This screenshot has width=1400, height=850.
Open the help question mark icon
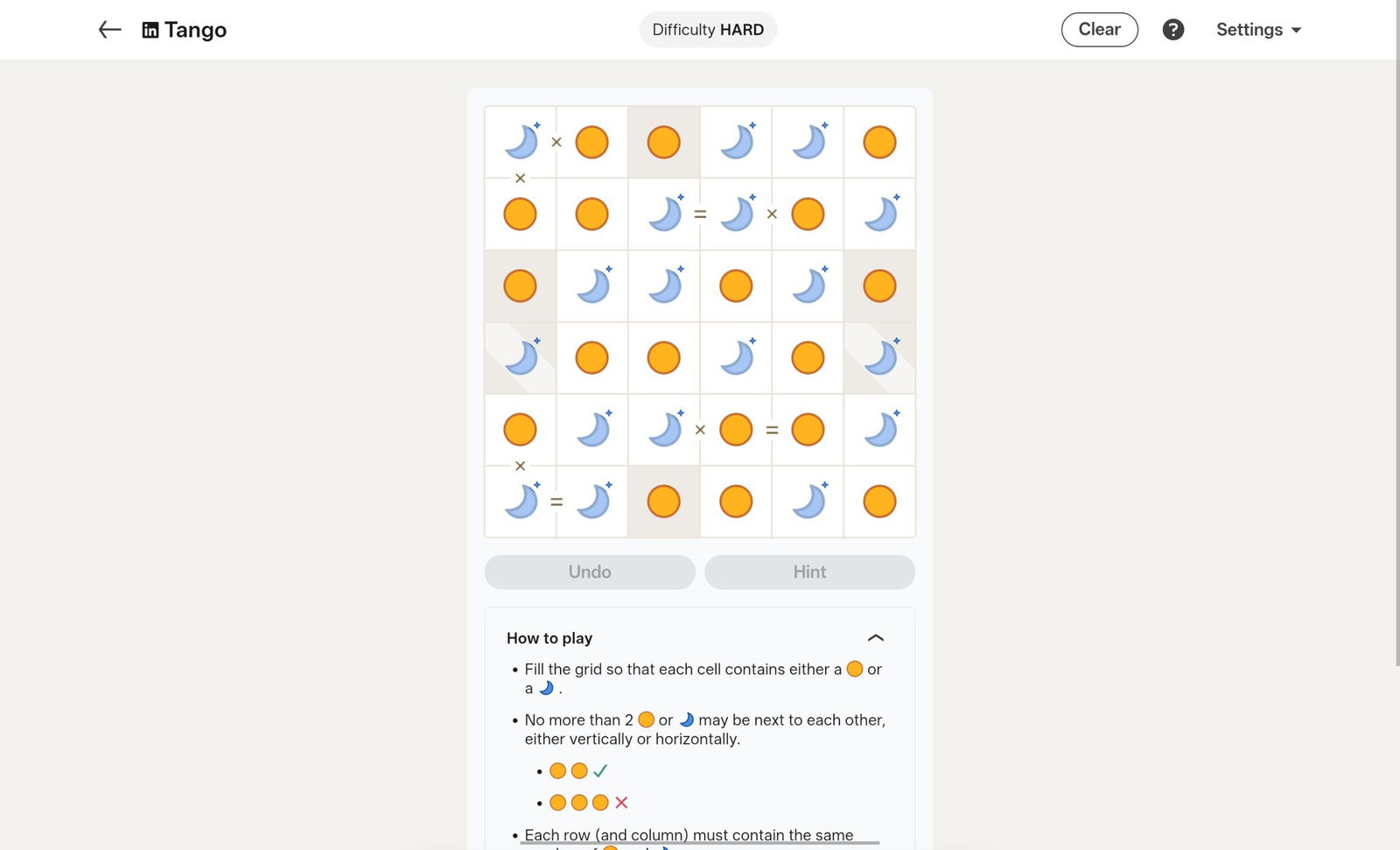coord(1172,30)
